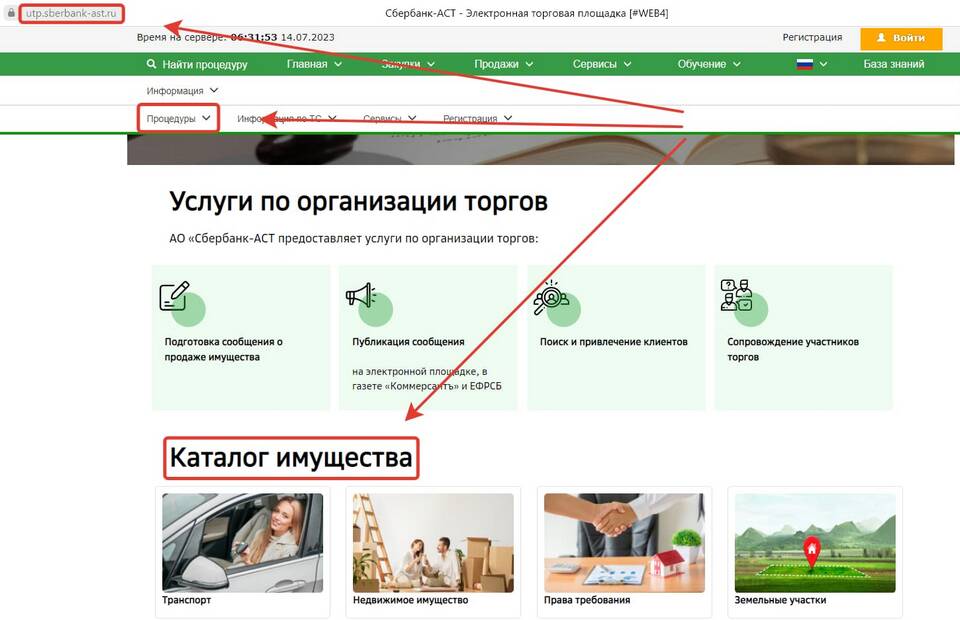Open the Права требования category label
Viewport: 960px width, 620px height.
pyautogui.click(x=587, y=600)
